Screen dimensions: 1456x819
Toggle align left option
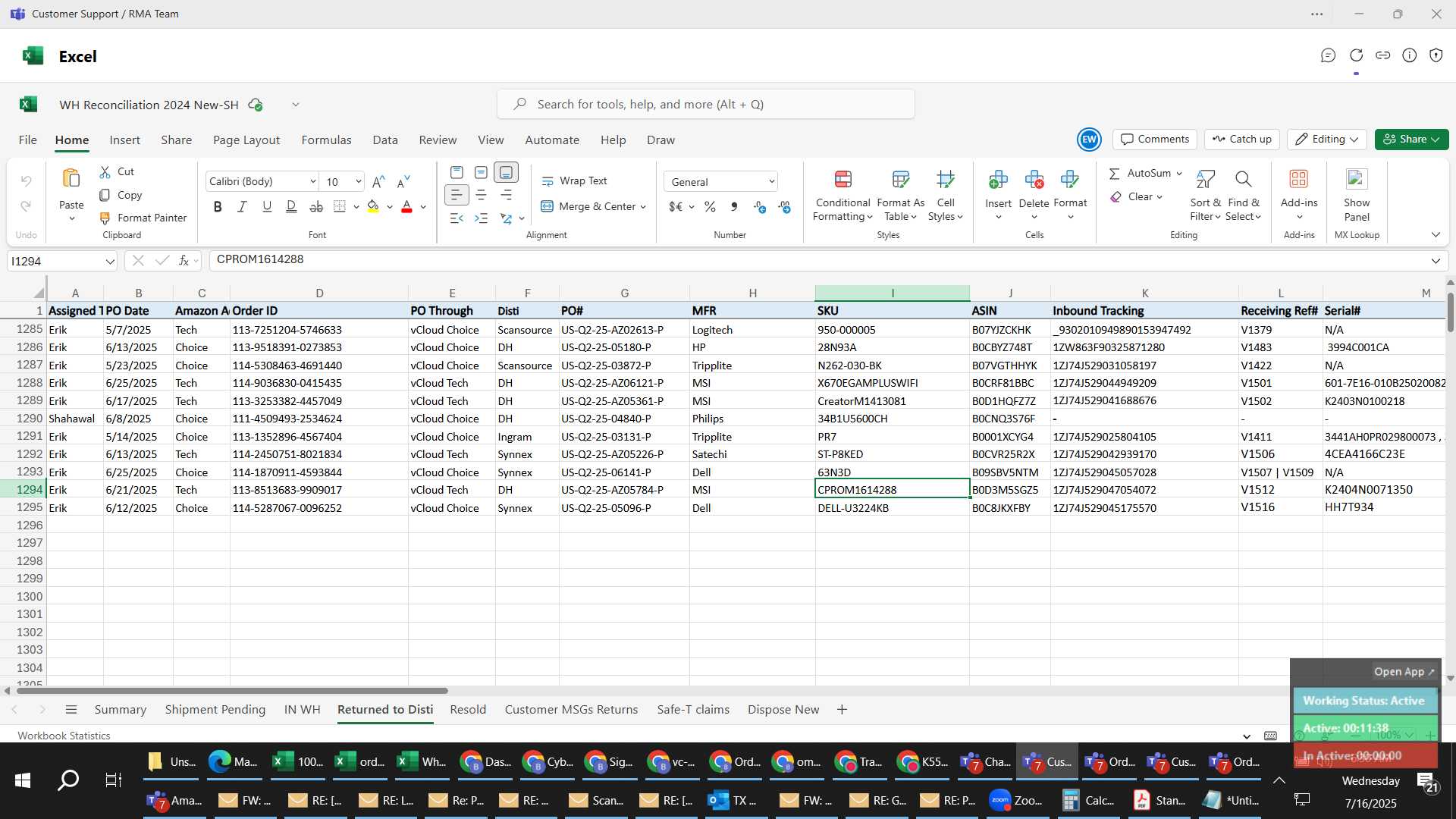click(x=457, y=195)
